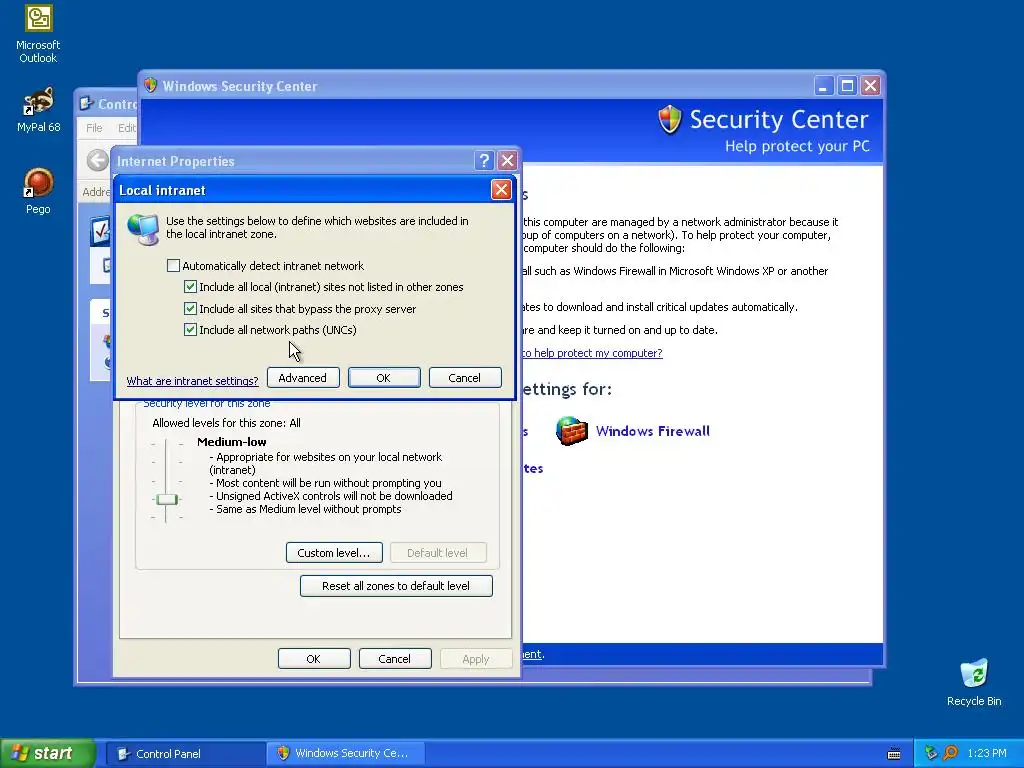Click Reset all zones to default level
The height and width of the screenshot is (768, 1024).
396,586
